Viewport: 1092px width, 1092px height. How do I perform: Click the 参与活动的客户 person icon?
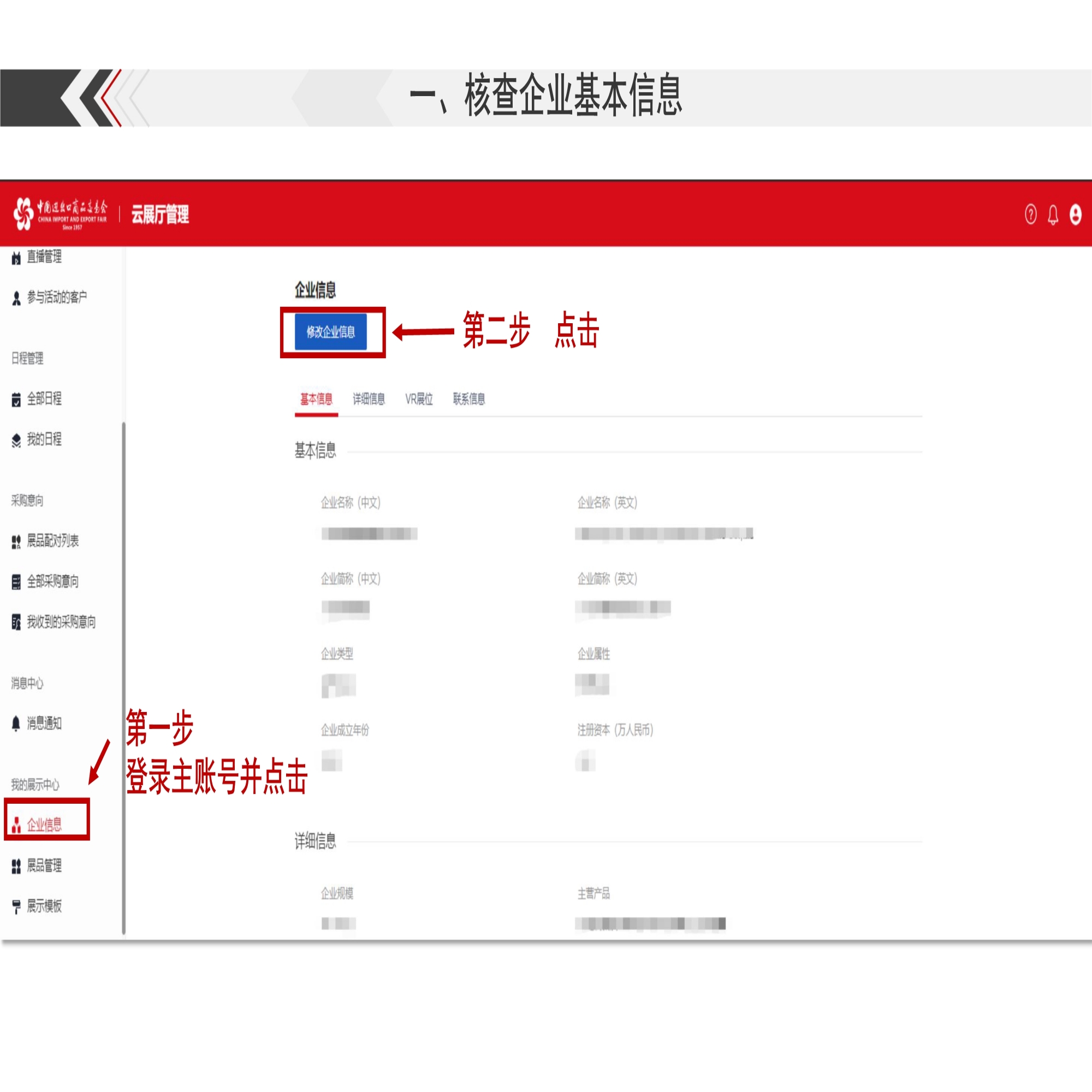(16, 298)
